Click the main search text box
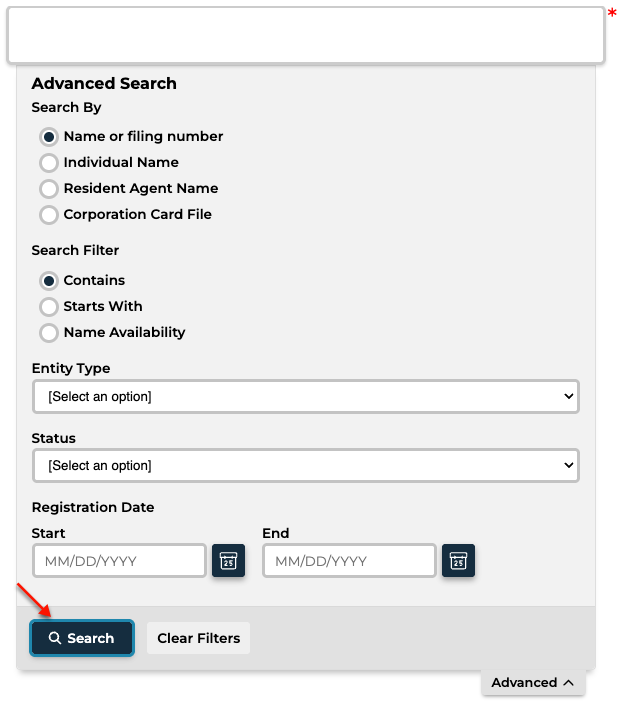Screen dimensions: 622x702 [306, 35]
